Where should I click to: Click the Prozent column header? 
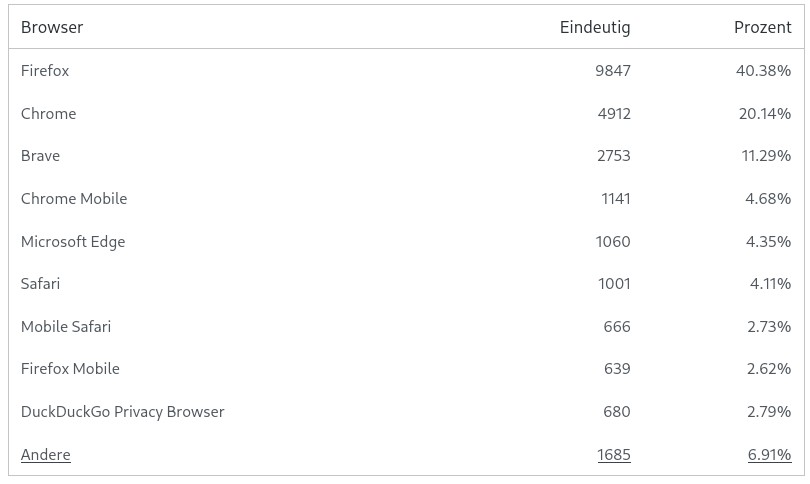click(762, 27)
